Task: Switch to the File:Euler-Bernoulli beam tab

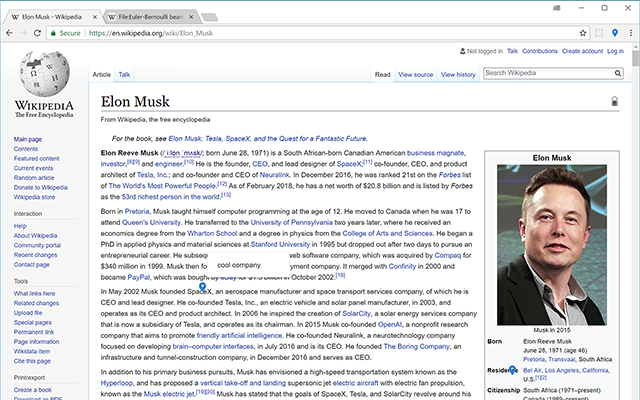Action: coord(151,17)
